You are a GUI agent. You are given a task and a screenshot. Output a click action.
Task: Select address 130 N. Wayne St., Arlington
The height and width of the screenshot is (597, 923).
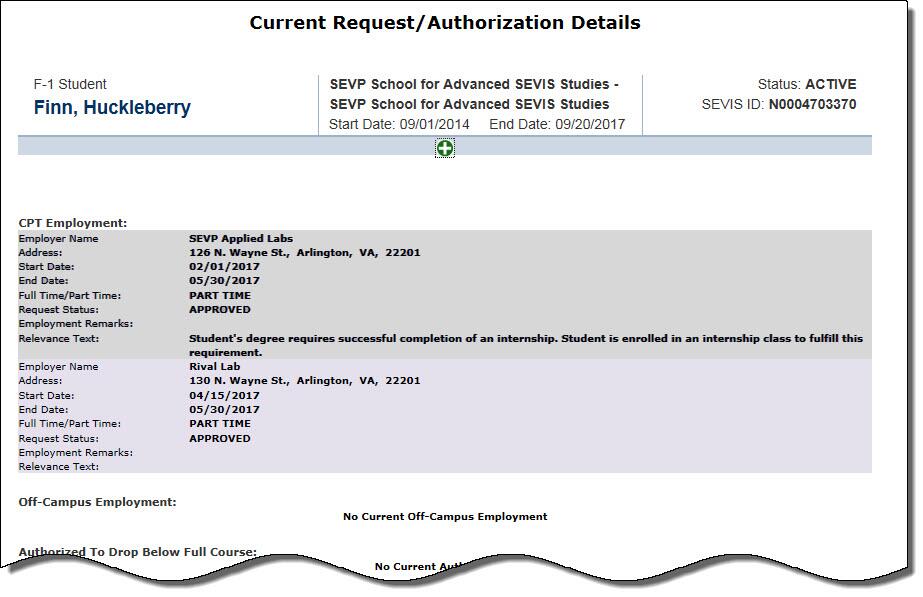[304, 381]
